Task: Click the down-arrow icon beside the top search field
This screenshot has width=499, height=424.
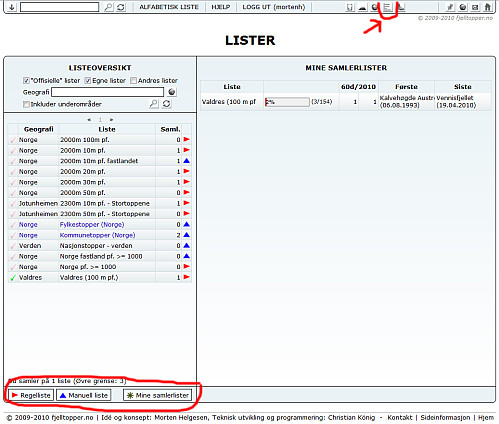Action: point(12,7)
